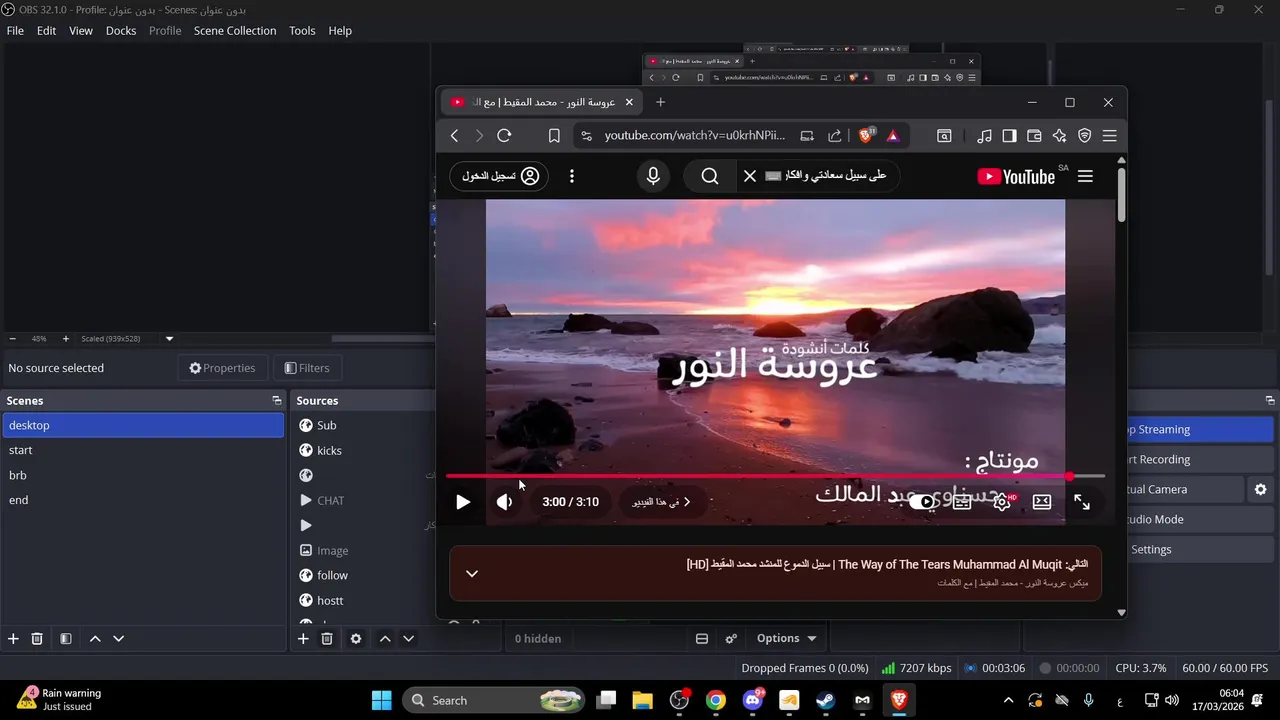Open OBS Docks menu

121,31
